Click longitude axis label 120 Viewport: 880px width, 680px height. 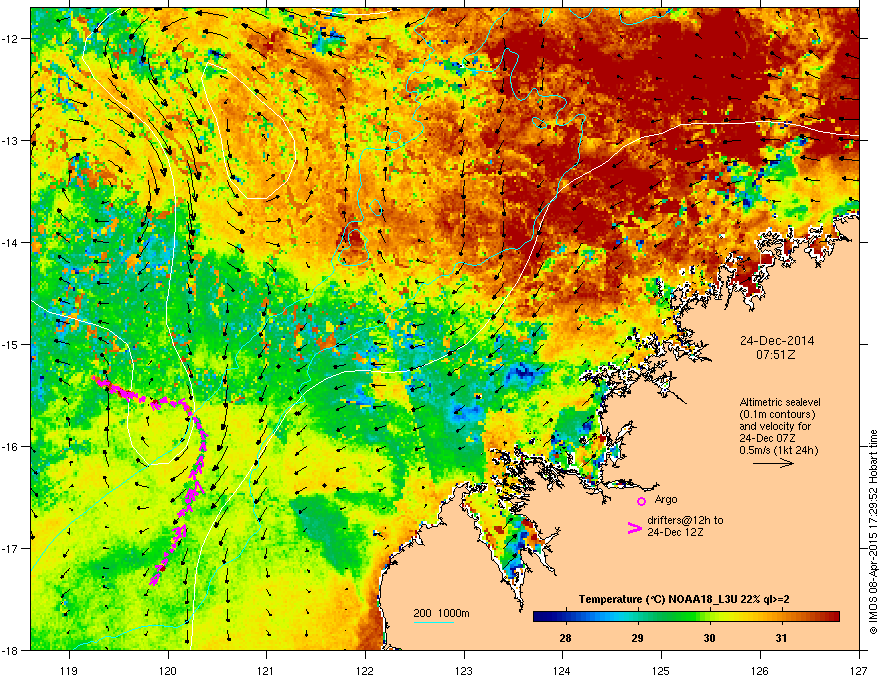pyautogui.click(x=168, y=670)
